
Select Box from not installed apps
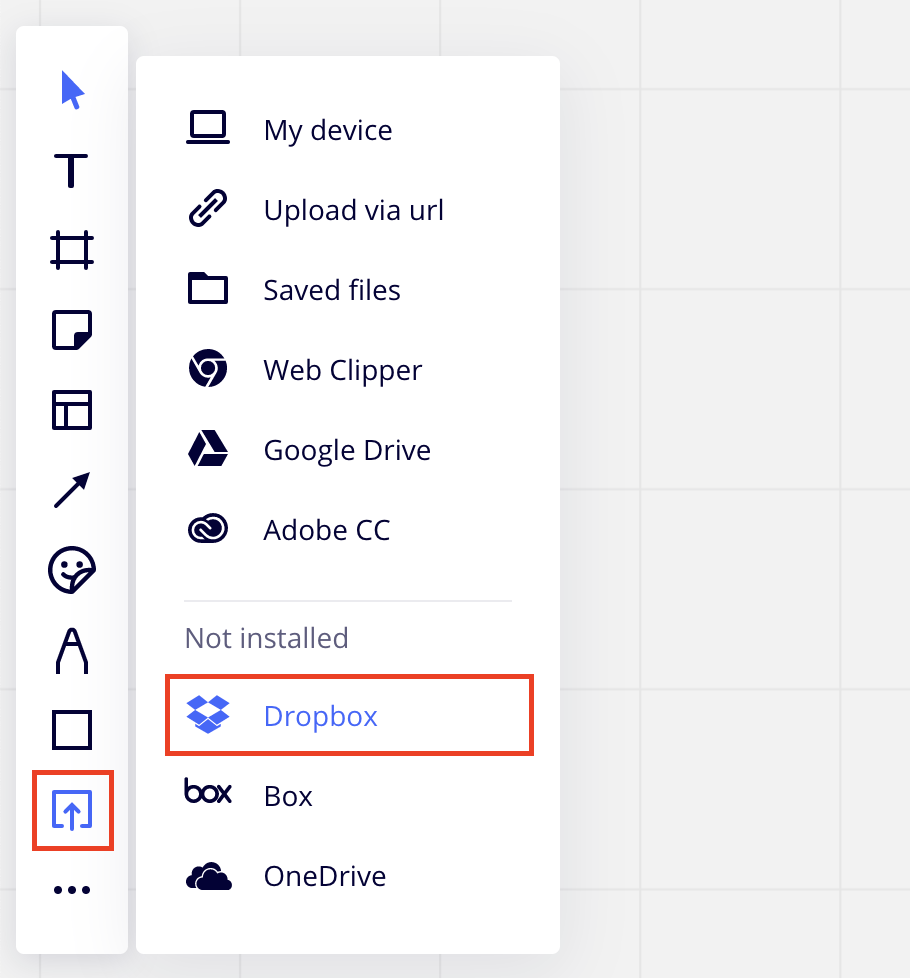point(288,796)
